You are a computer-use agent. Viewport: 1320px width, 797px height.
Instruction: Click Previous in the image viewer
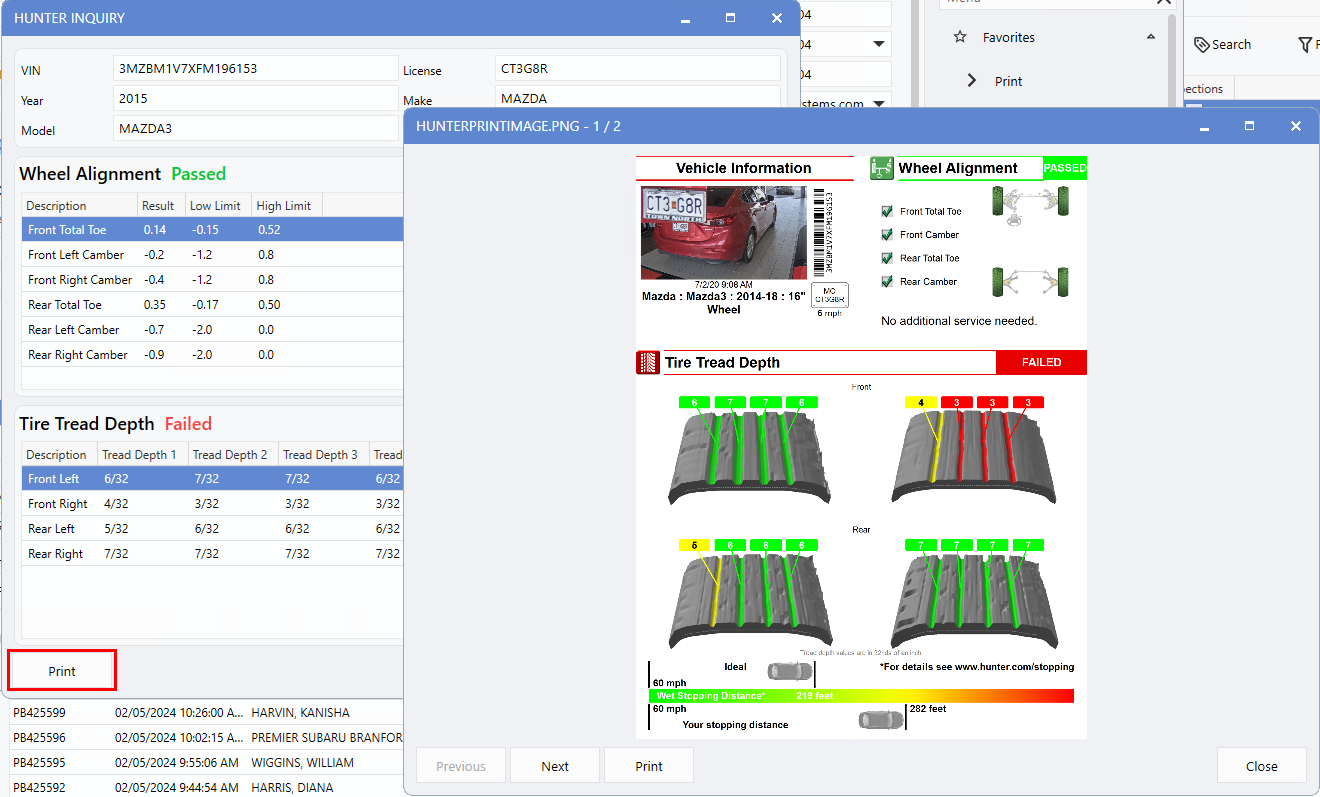(461, 766)
